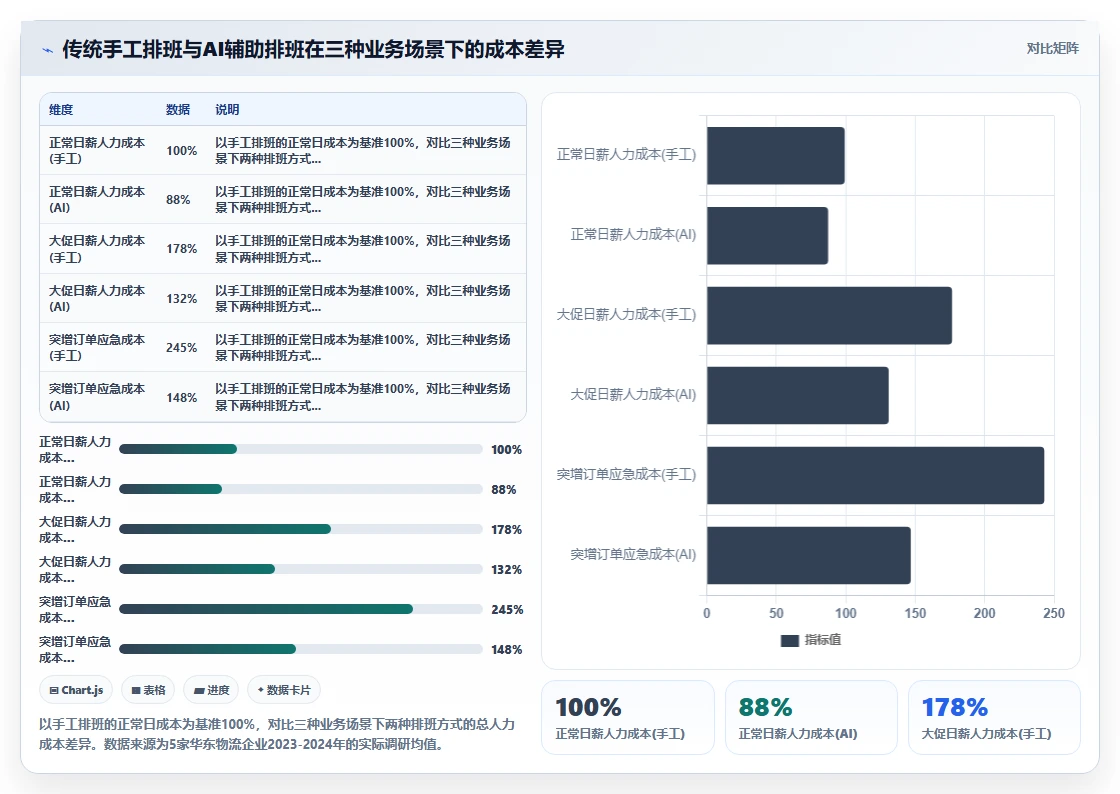Click the footnote paragraph about 5家华东物流企业

[277, 734]
